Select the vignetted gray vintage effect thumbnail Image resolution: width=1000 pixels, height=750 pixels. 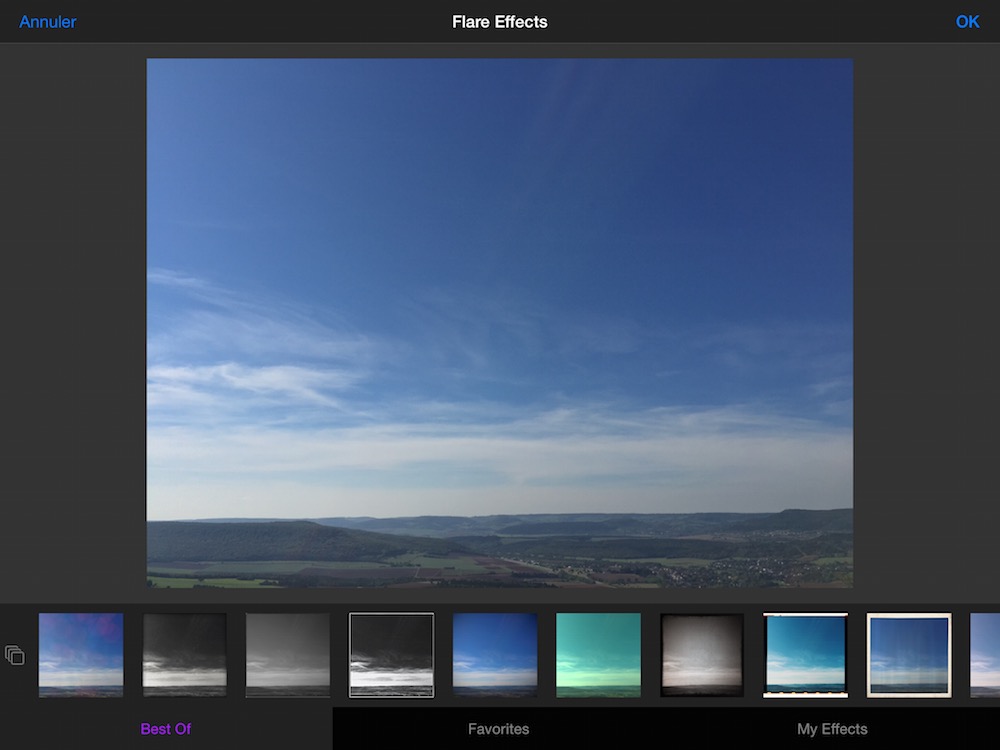[x=702, y=655]
